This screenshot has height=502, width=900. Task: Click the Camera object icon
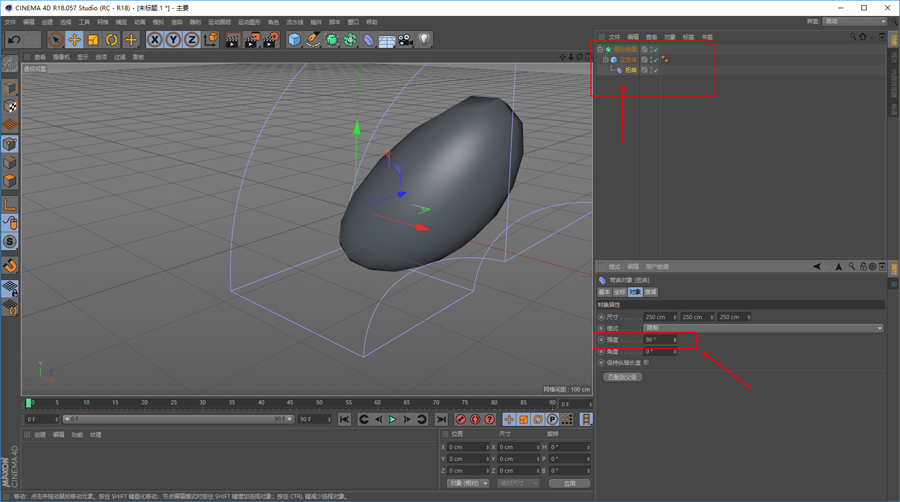(x=405, y=40)
